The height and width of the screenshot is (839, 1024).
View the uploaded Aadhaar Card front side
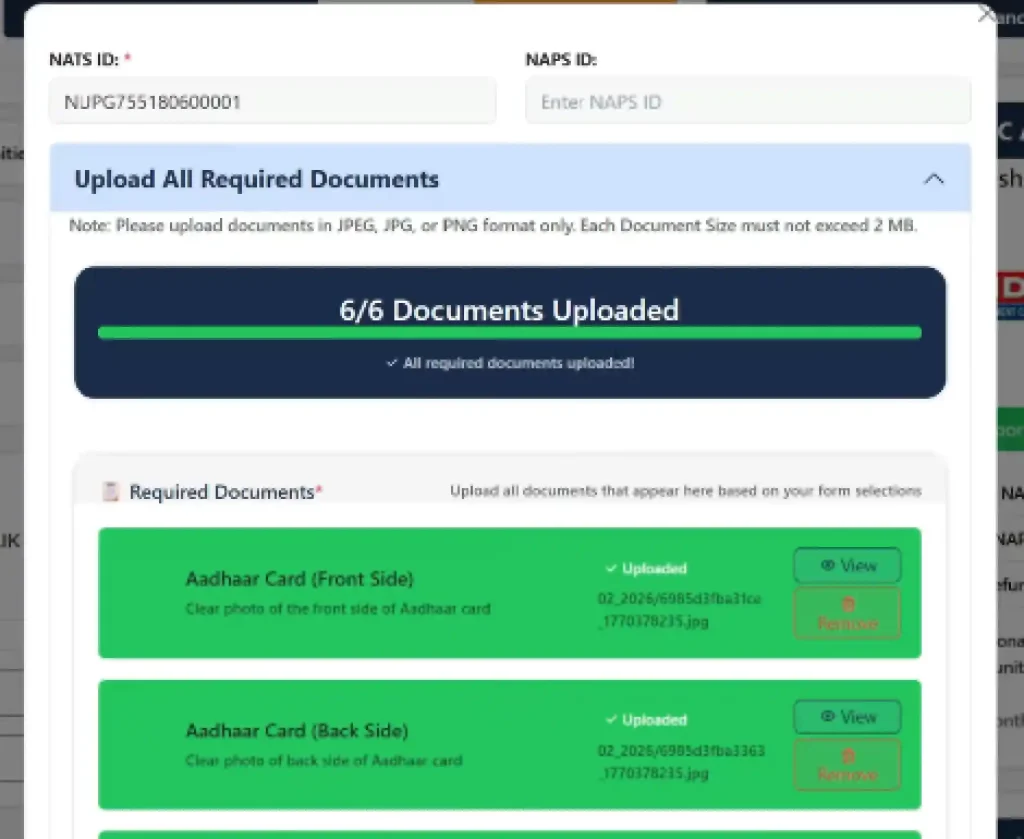(846, 565)
